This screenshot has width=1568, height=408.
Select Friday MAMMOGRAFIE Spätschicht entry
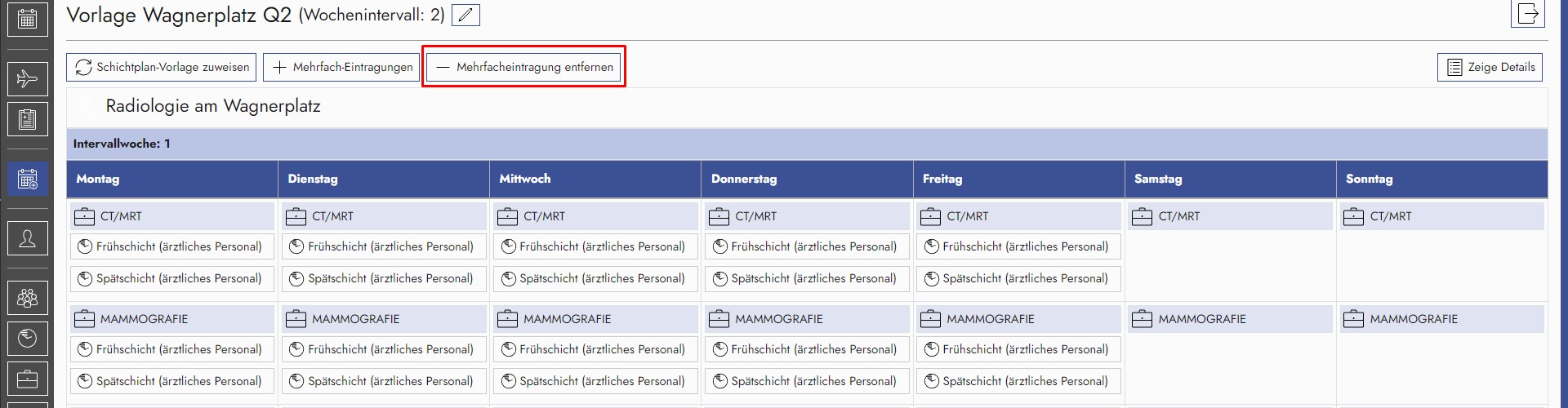1018,381
